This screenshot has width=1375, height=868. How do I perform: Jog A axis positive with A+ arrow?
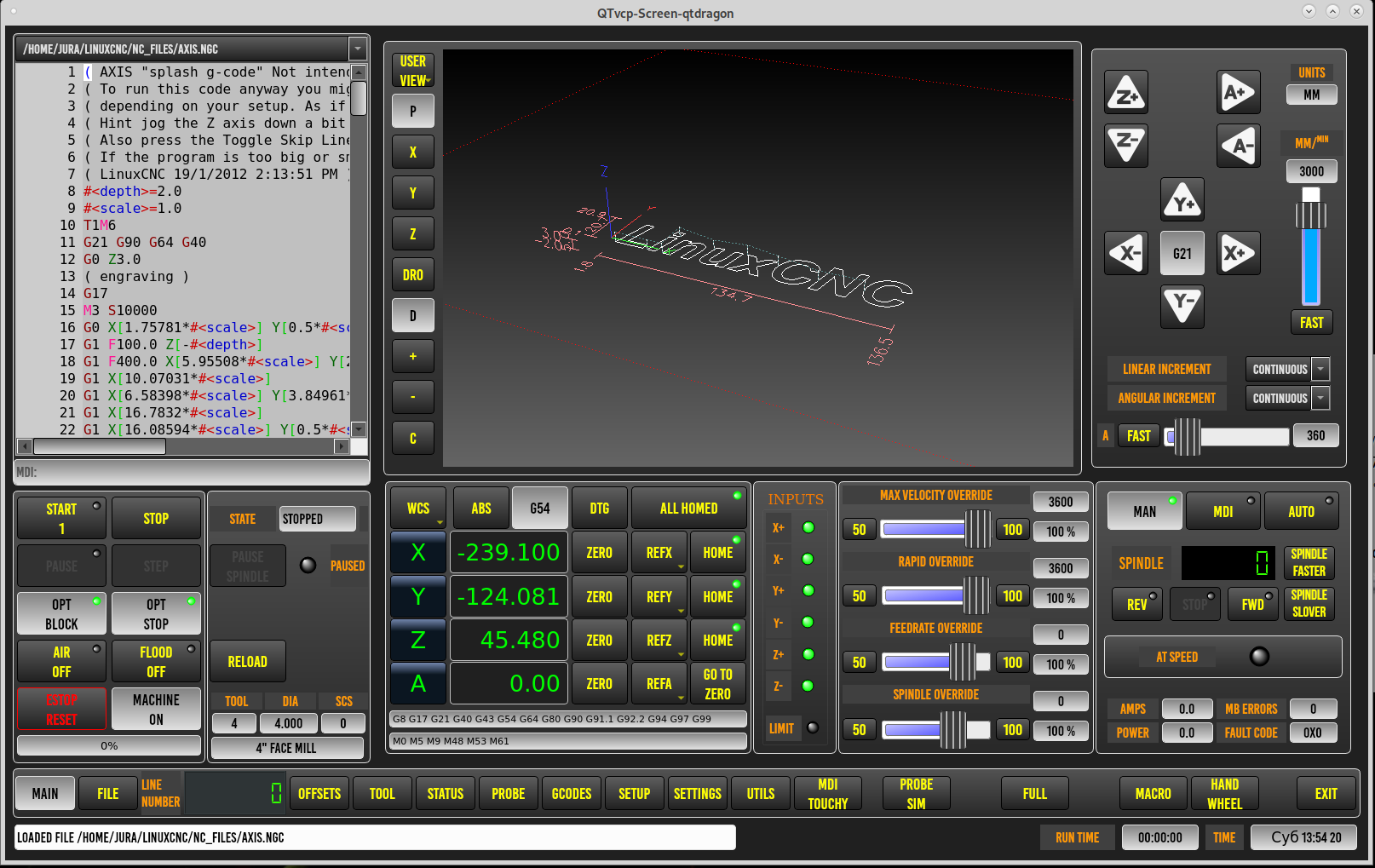coord(1238,93)
